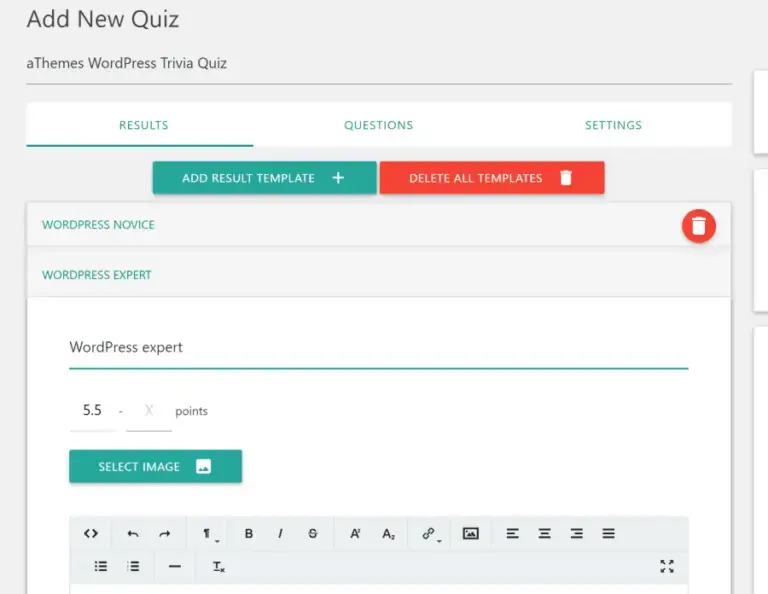Toggle strikethrough formatting
Screen dimensions: 768x594
click(312, 534)
